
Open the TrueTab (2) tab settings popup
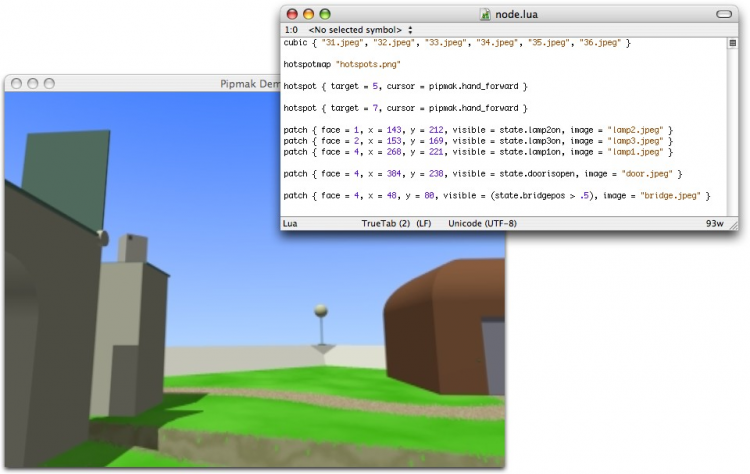point(386,223)
